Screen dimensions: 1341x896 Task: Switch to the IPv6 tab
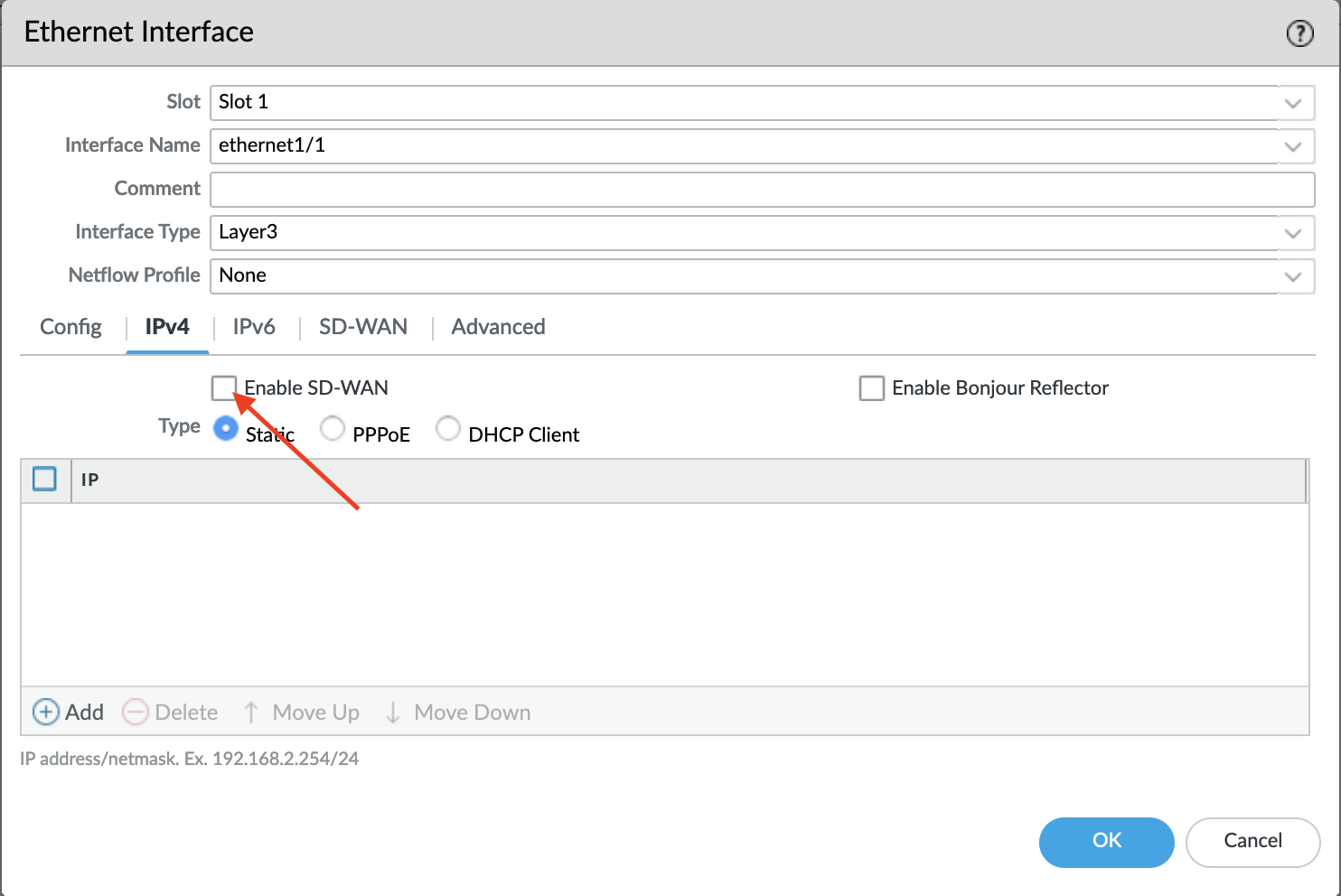point(253,327)
